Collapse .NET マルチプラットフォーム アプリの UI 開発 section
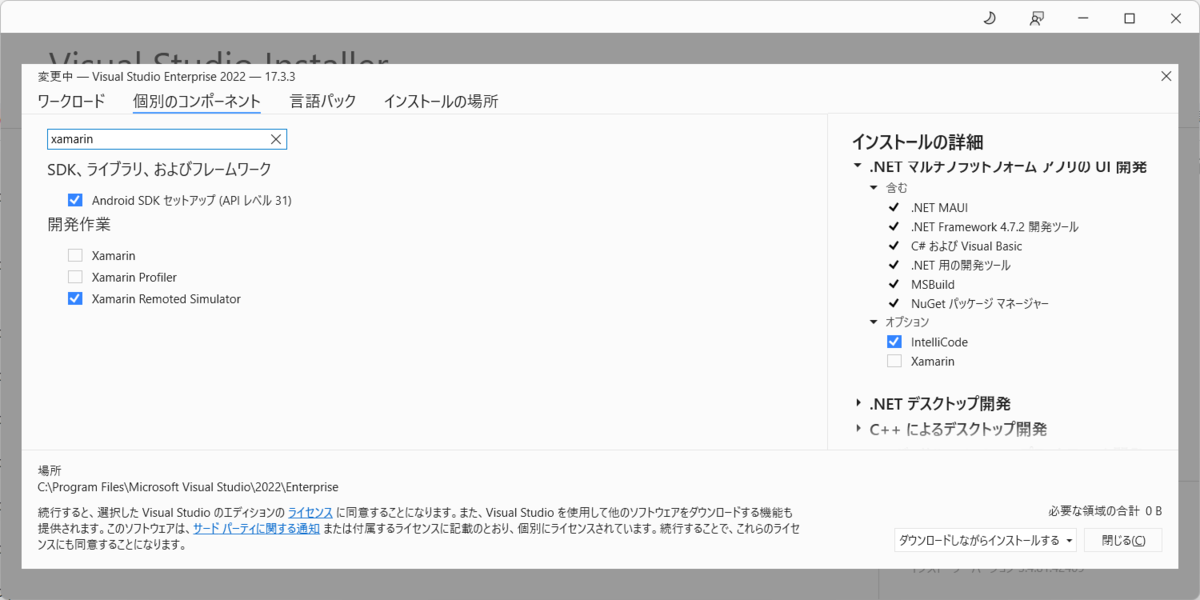 pos(857,166)
